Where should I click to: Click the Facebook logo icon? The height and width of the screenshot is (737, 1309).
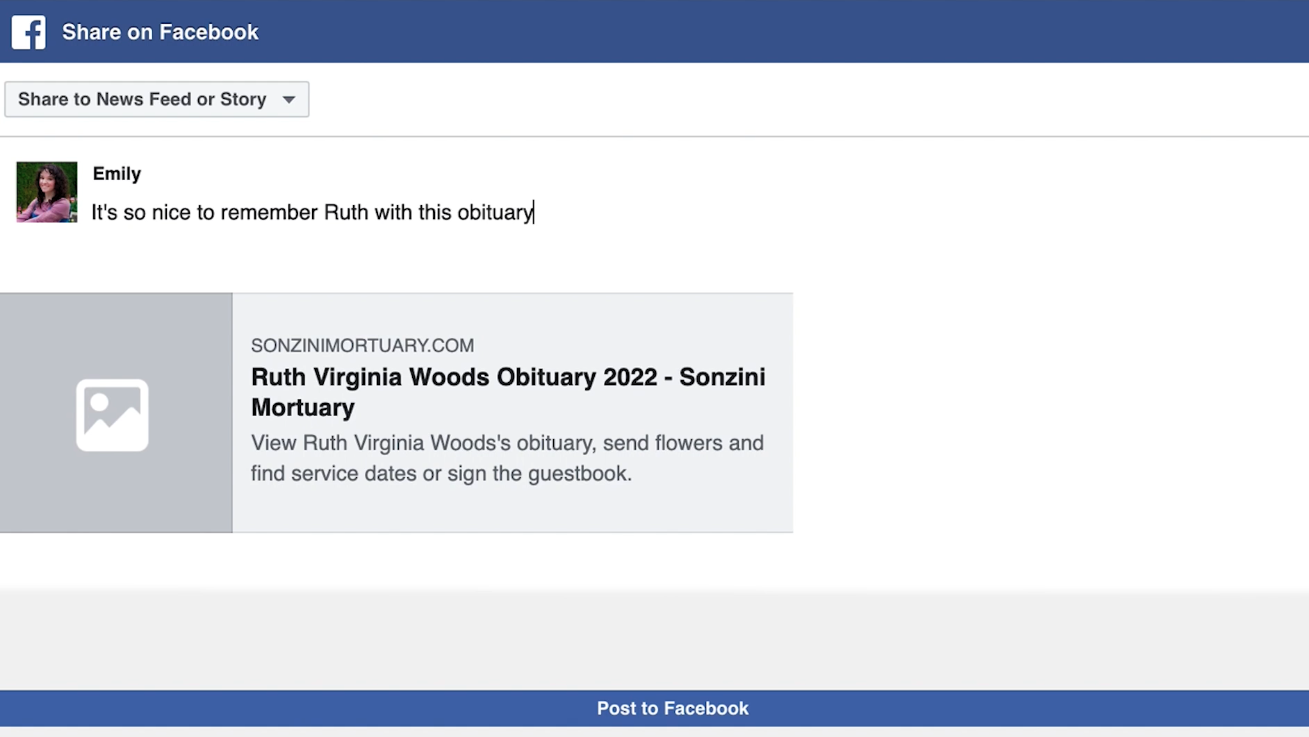point(28,32)
